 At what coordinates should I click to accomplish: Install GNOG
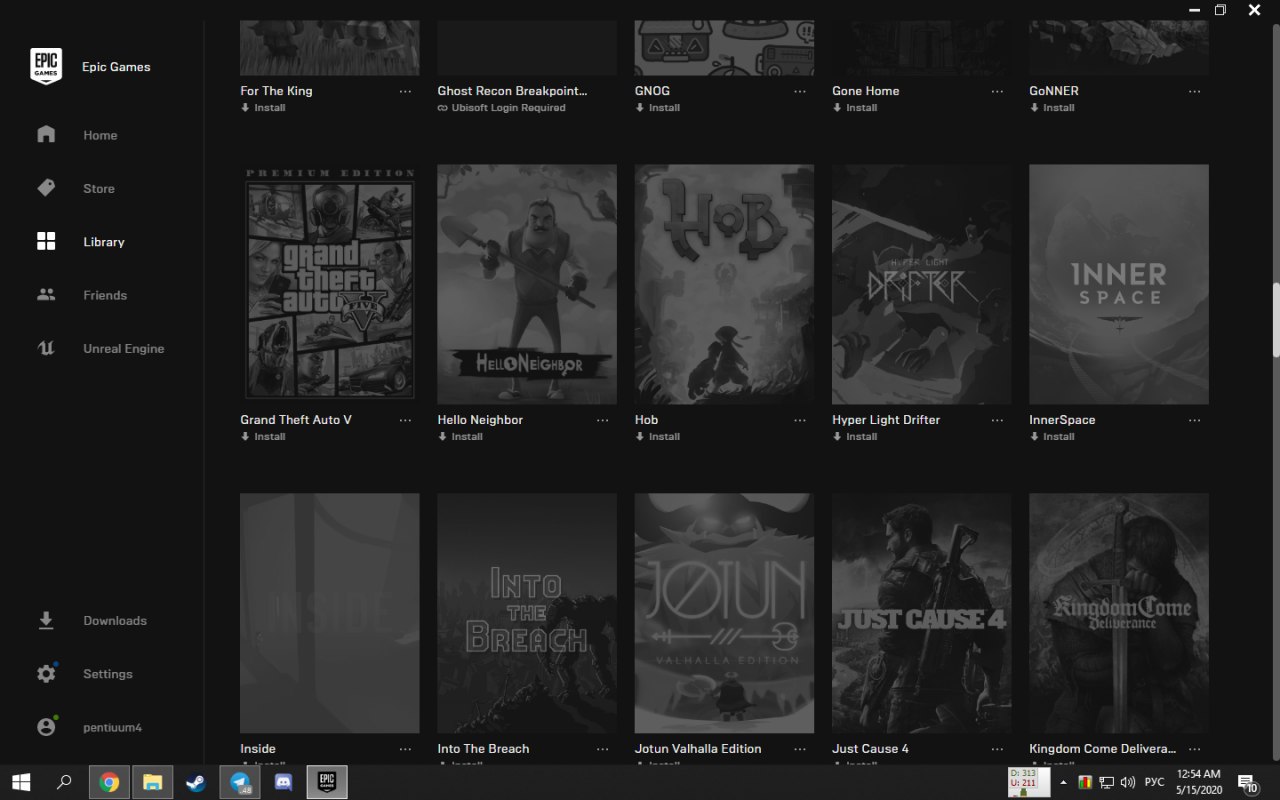click(658, 108)
